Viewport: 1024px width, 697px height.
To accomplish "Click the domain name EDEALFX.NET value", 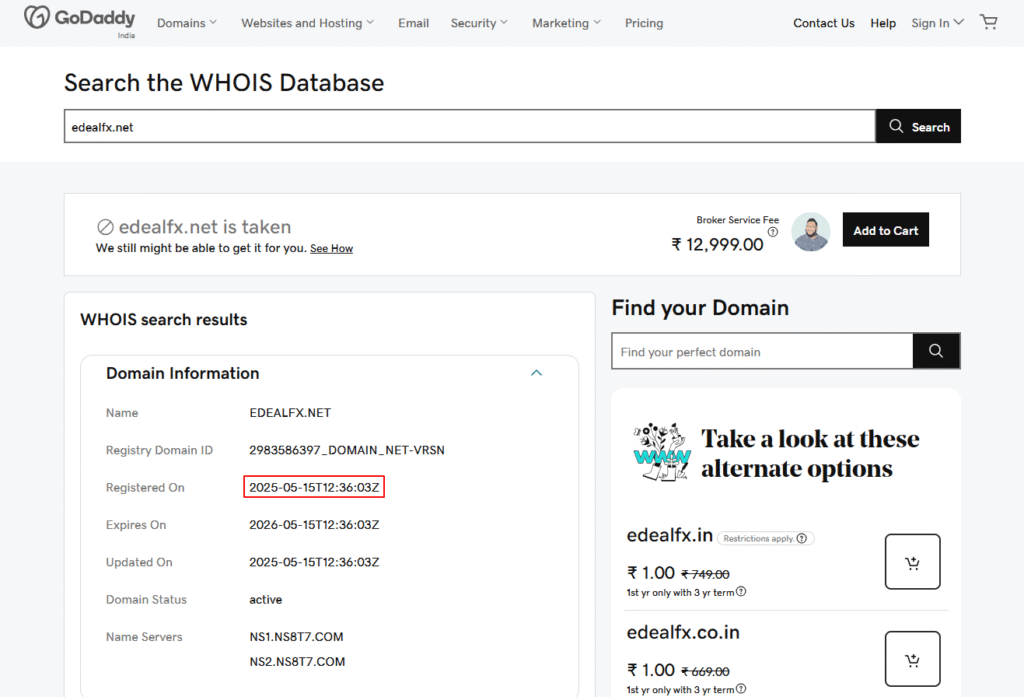I will pyautogui.click(x=290, y=413).
